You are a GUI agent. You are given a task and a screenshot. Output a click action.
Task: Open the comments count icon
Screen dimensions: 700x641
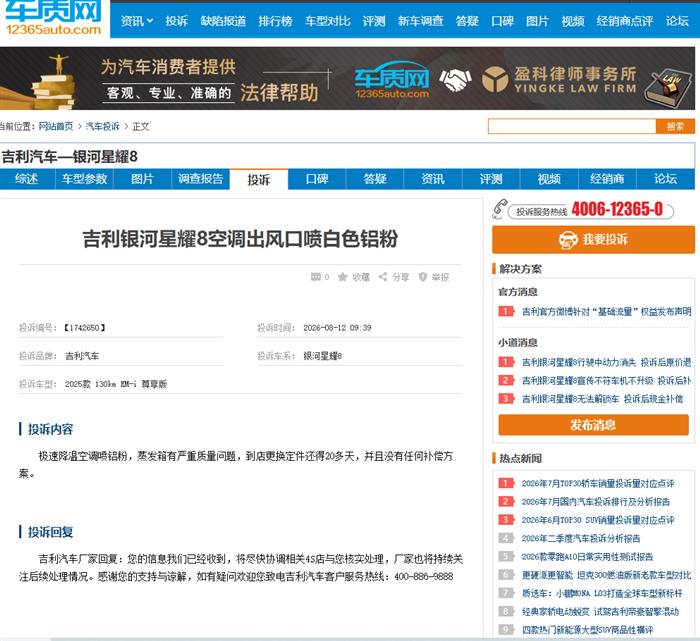[316, 277]
